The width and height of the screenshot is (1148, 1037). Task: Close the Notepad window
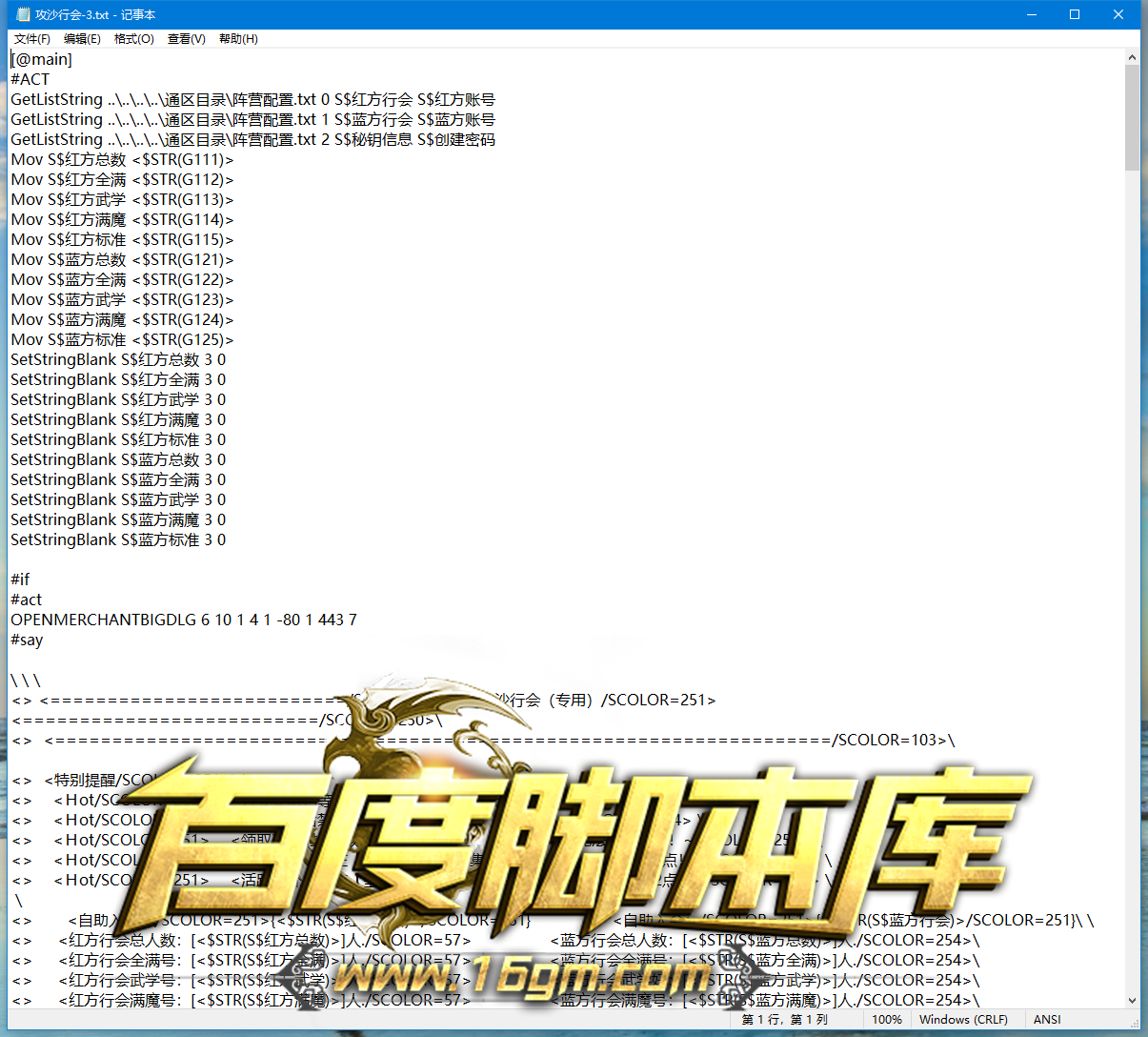[x=1118, y=14]
